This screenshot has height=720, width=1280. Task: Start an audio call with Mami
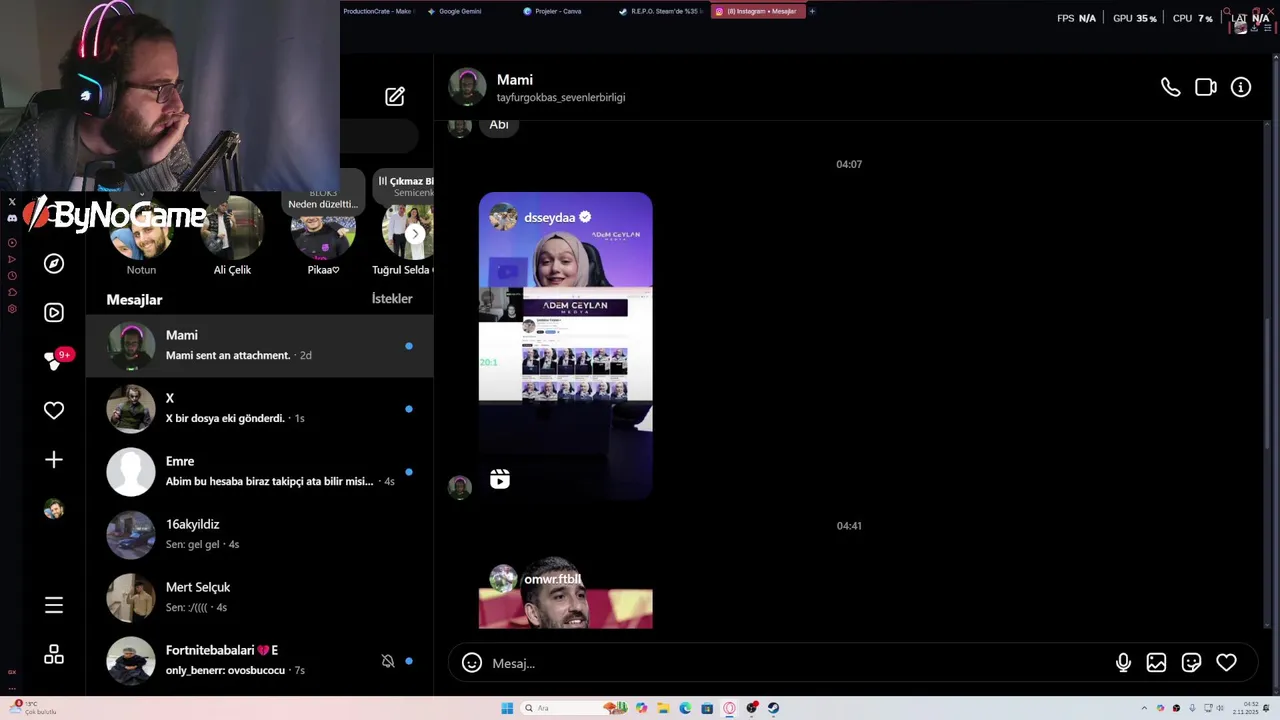coord(1170,87)
